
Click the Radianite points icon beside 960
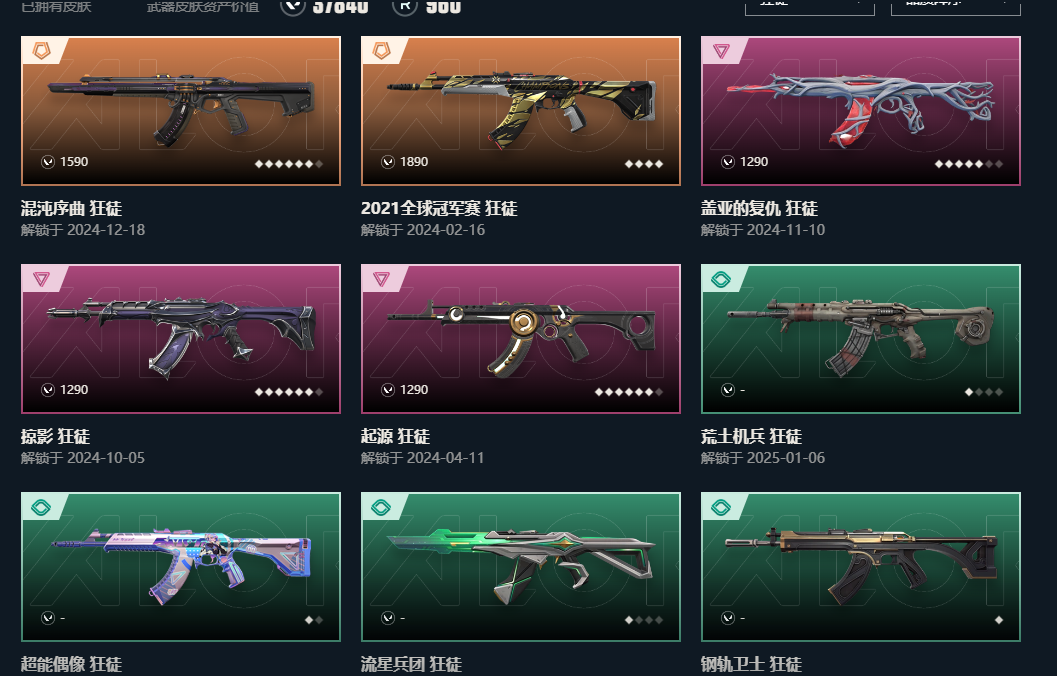tap(404, 6)
